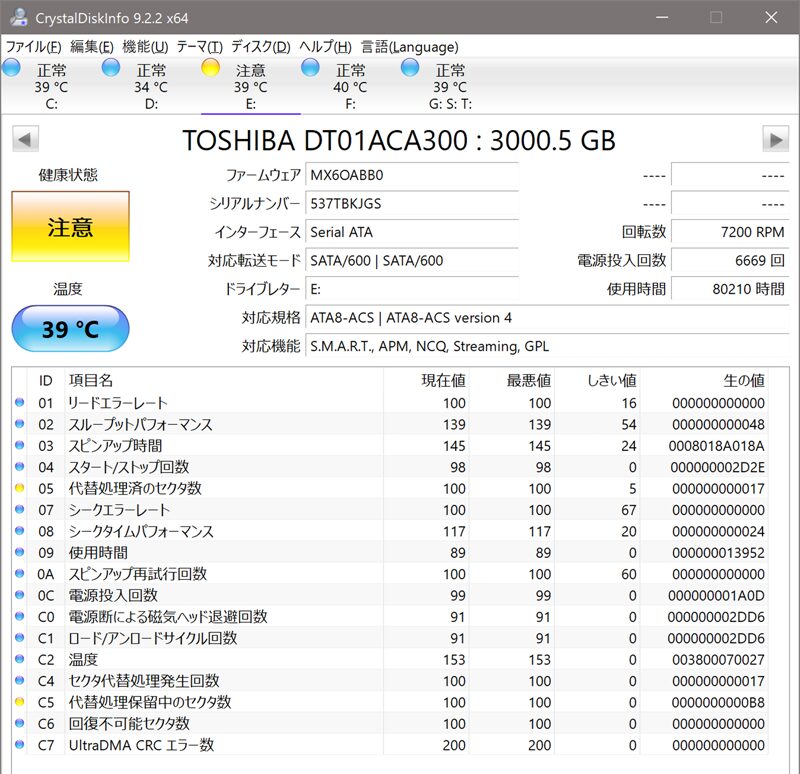Click the status dot for スループットパフォーマンス row

click(19, 424)
